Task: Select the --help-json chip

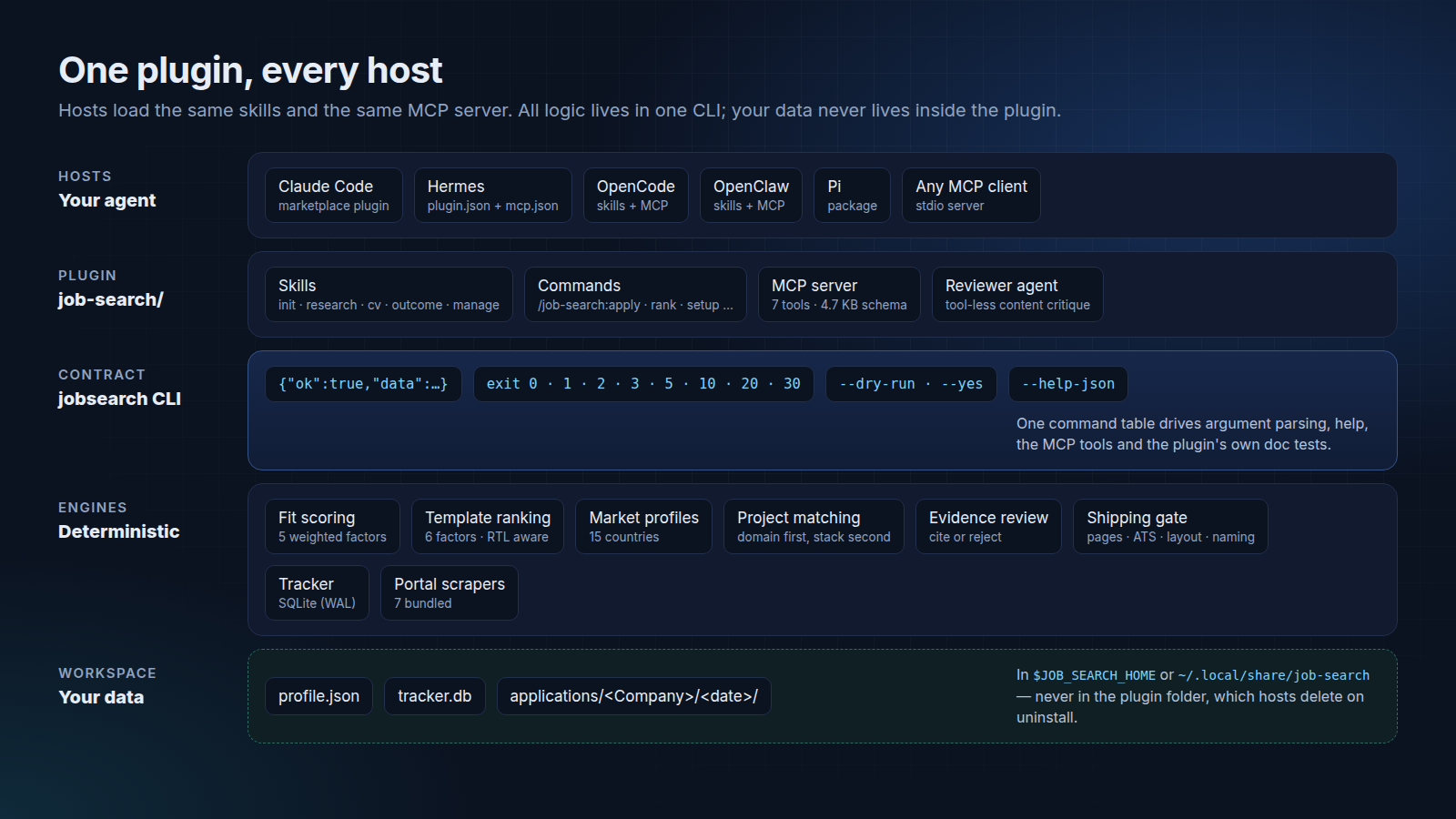Action: [1068, 384]
